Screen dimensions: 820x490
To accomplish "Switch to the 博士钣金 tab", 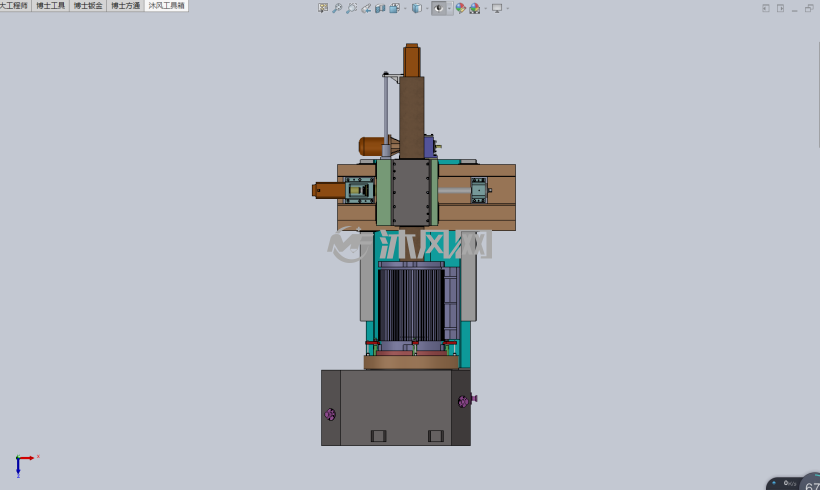I will click(88, 5).
